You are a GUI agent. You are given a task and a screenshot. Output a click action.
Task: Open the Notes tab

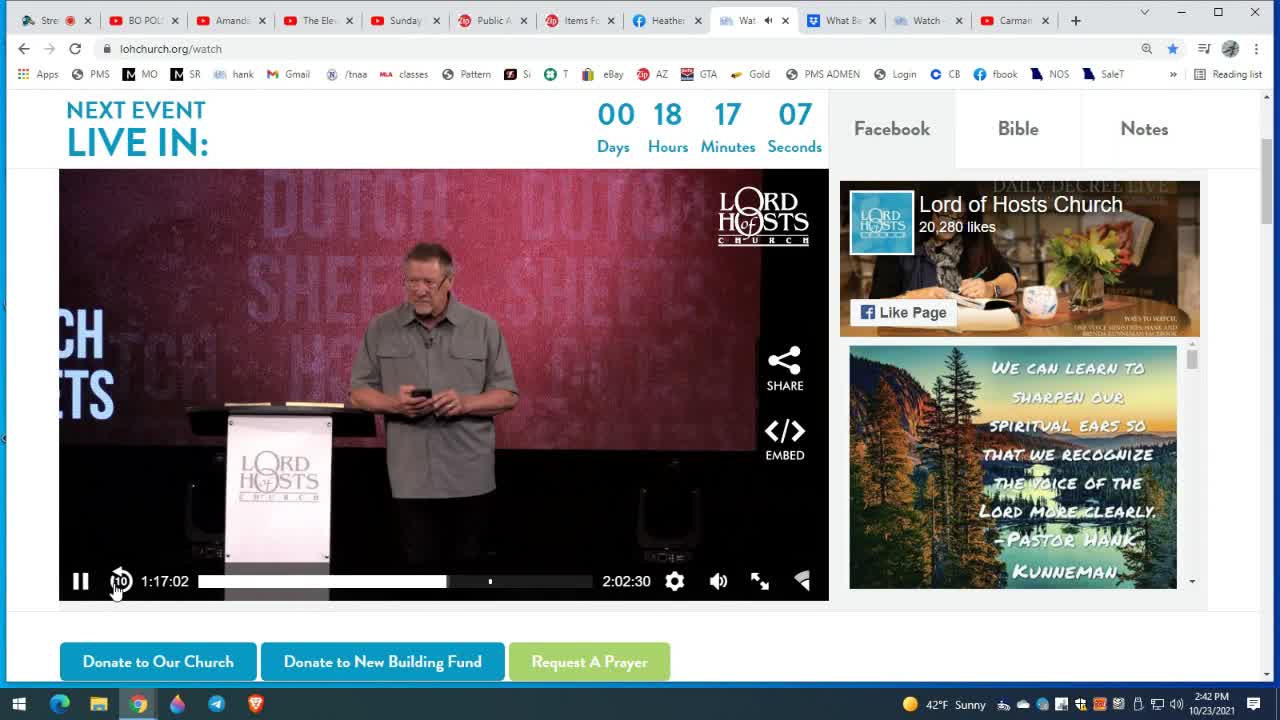(x=1144, y=129)
